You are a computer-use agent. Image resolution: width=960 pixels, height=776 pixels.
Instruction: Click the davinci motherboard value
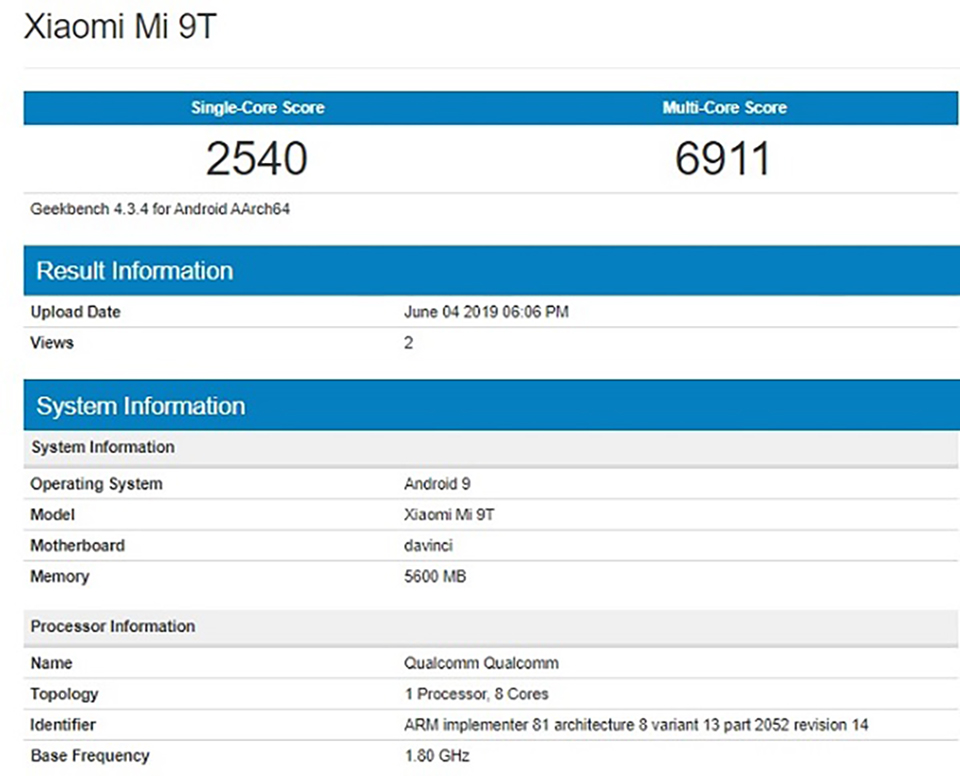pyautogui.click(x=428, y=545)
